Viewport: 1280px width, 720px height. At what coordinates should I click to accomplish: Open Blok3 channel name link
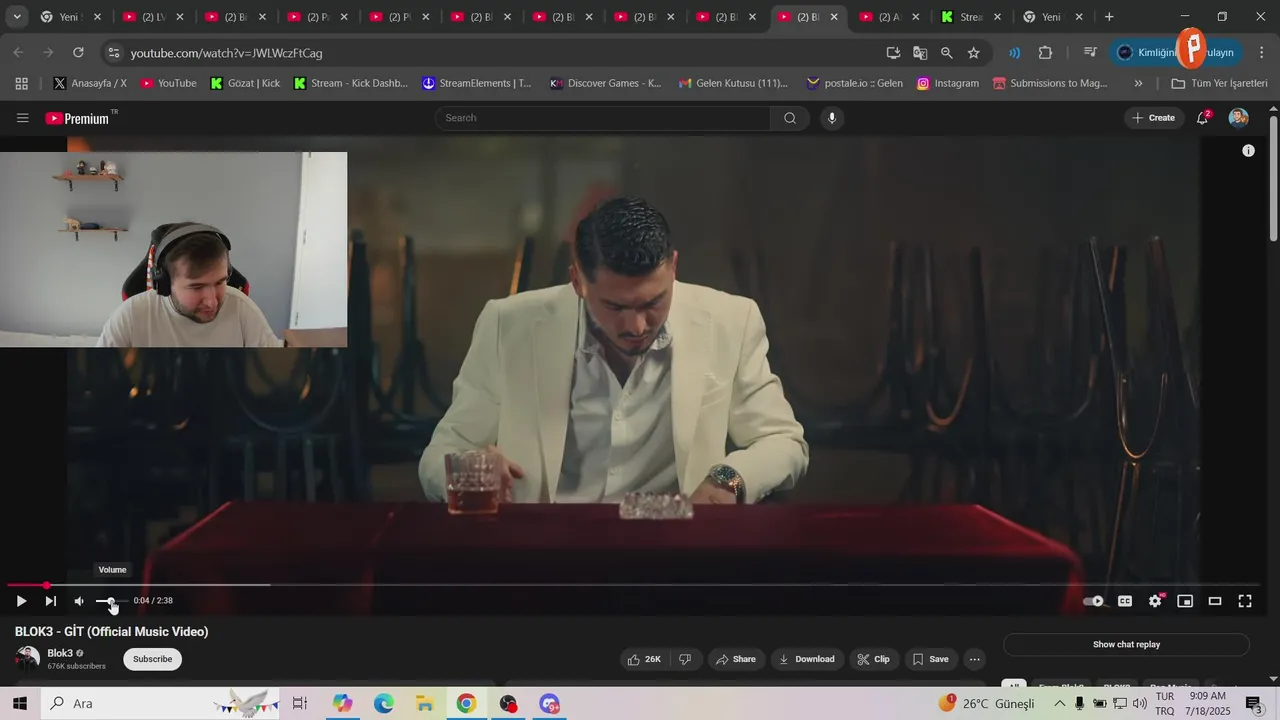(60, 653)
